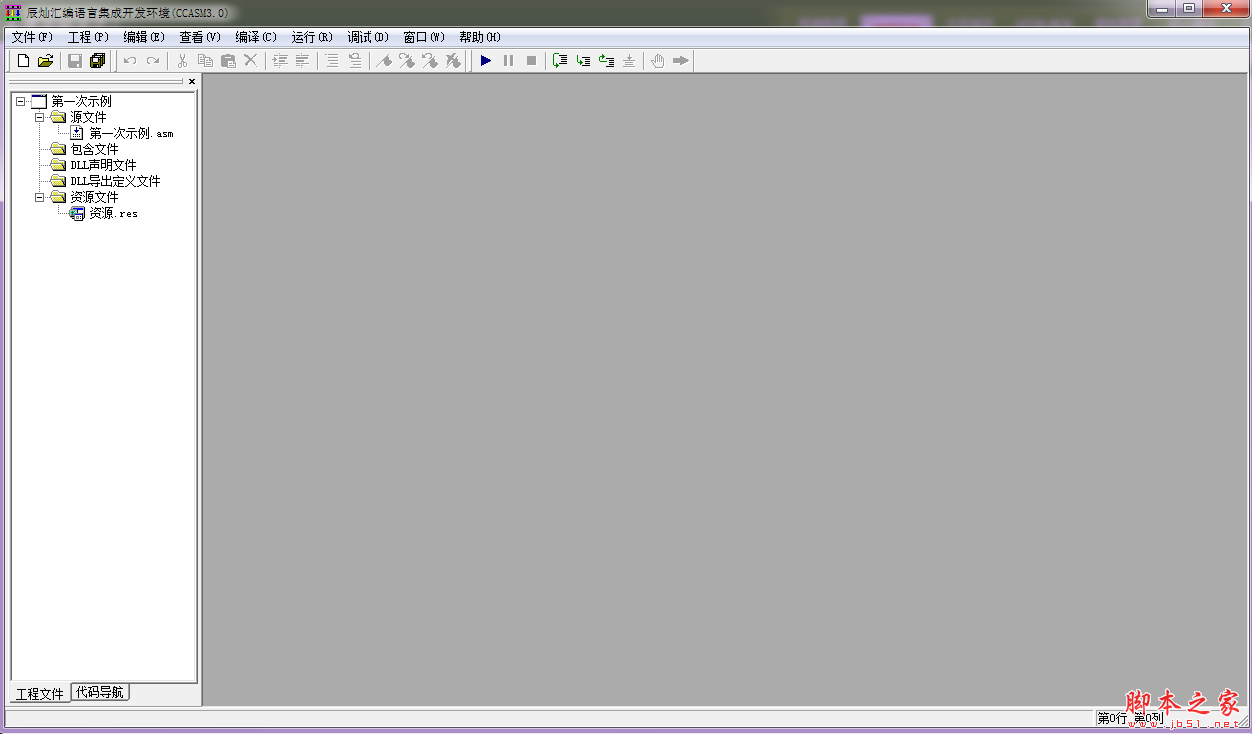
Task: Click the rightward arrow toolbar icon
Action: pos(681,61)
